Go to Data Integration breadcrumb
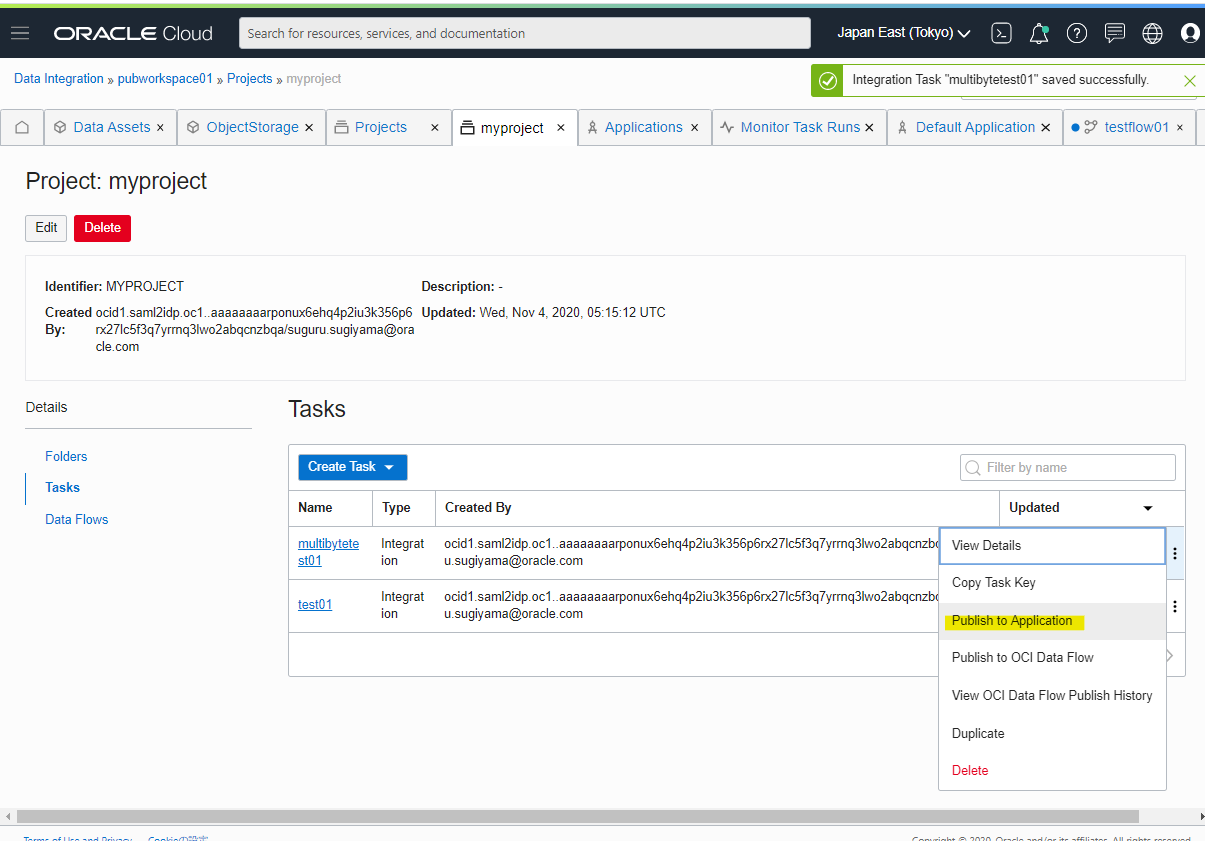 click(x=59, y=79)
